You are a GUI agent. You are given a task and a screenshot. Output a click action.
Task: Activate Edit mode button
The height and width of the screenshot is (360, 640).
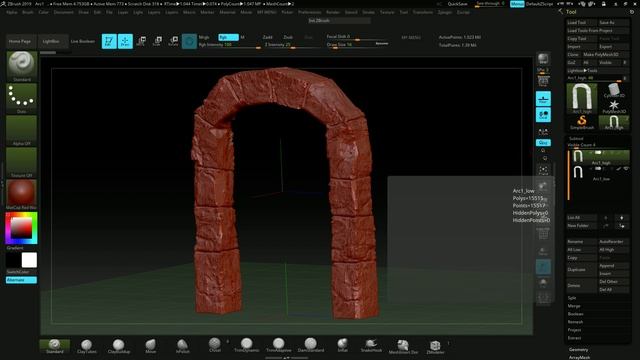pos(109,41)
